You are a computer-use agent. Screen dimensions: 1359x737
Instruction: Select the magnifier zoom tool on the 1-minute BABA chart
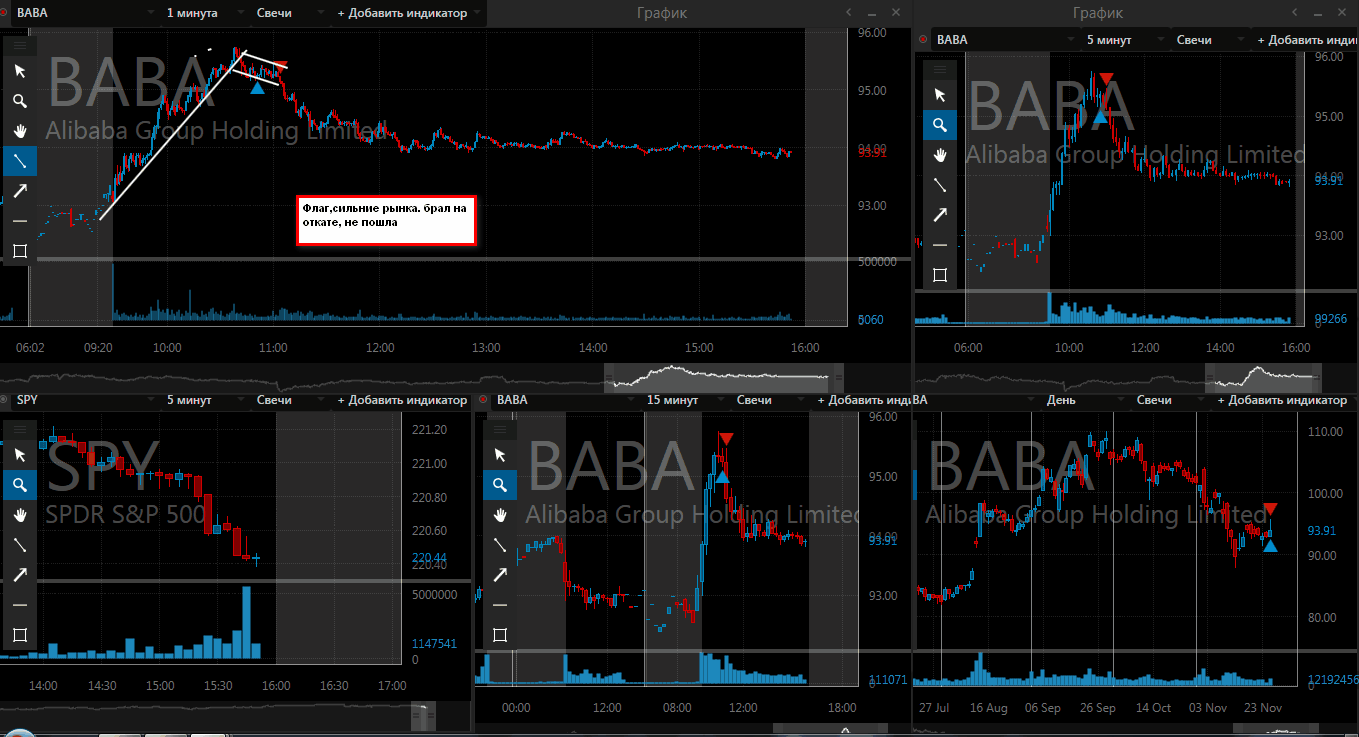click(x=19, y=101)
